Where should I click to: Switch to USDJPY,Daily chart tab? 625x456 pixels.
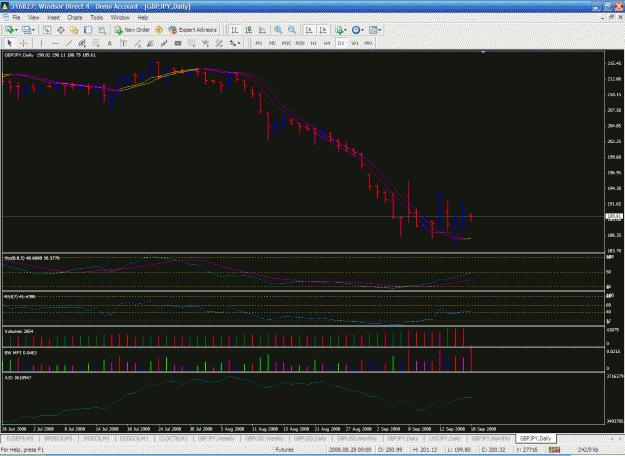click(445, 438)
